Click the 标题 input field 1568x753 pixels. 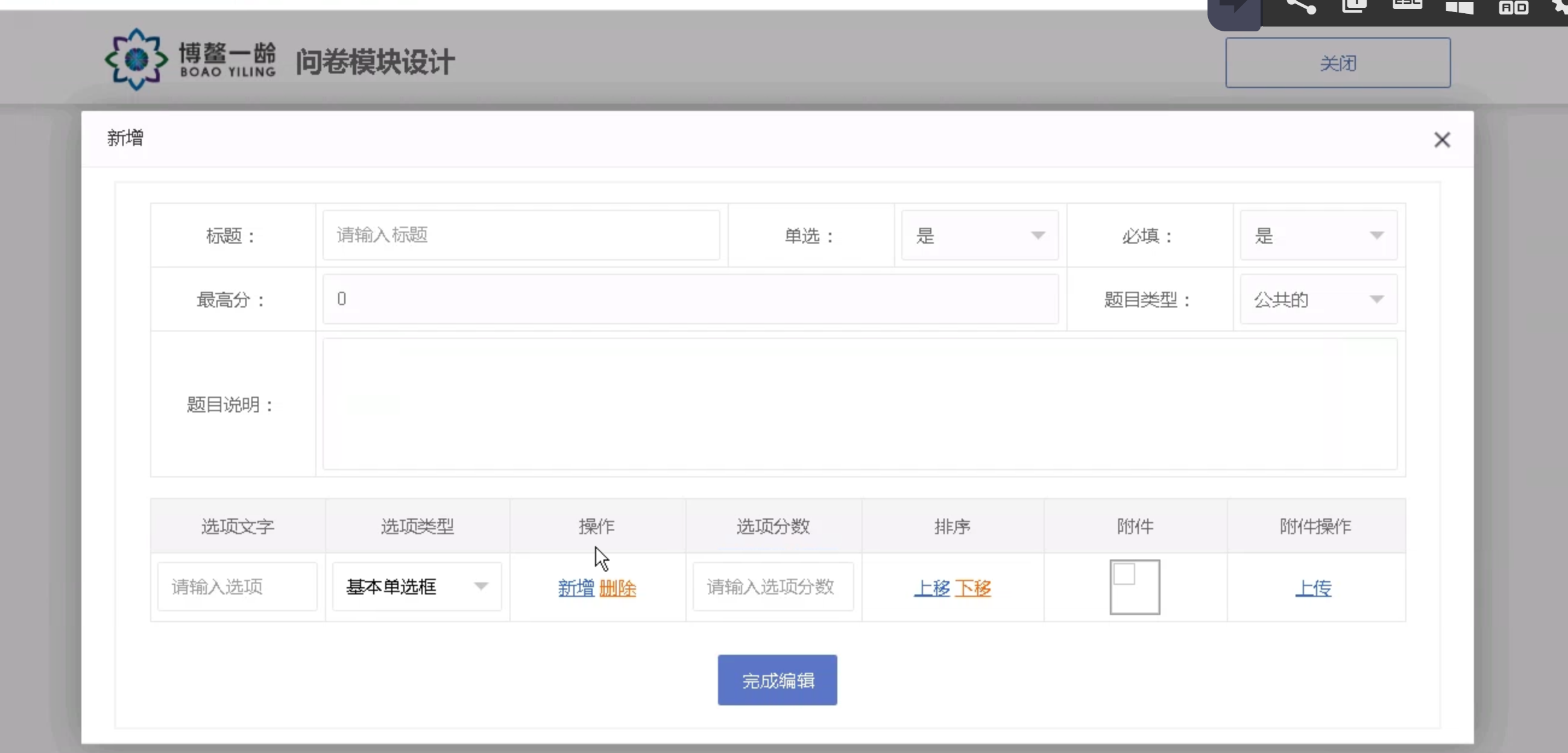[x=521, y=235]
